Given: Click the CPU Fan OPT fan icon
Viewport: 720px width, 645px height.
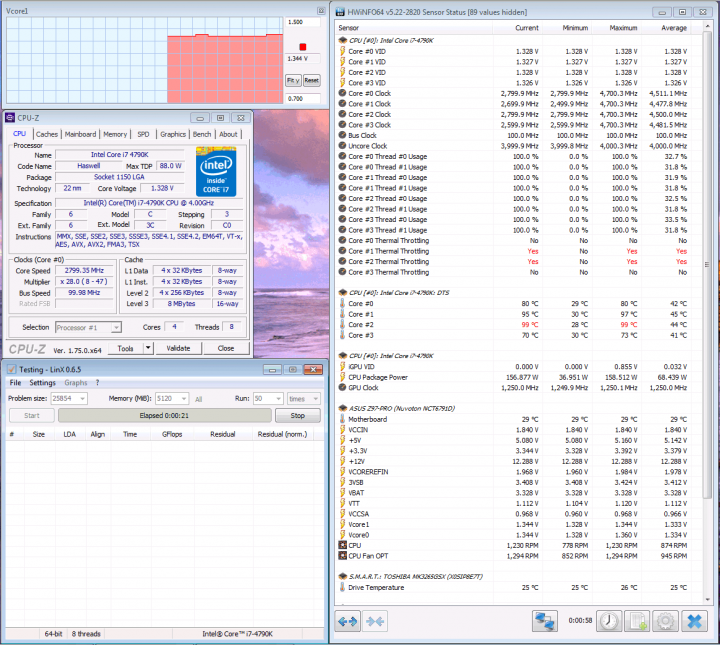Looking at the screenshot, I should pyautogui.click(x=343, y=556).
